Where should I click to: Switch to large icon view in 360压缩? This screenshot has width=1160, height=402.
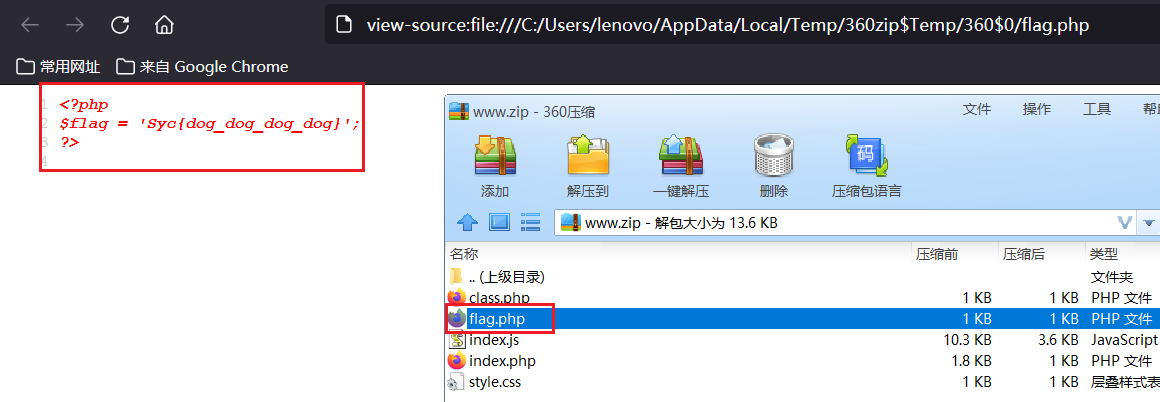click(x=500, y=221)
